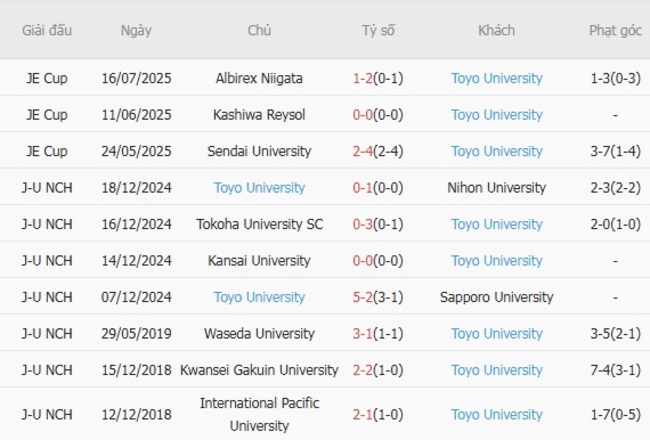
Task: Click the Waseda University team name
Action: [x=259, y=334]
